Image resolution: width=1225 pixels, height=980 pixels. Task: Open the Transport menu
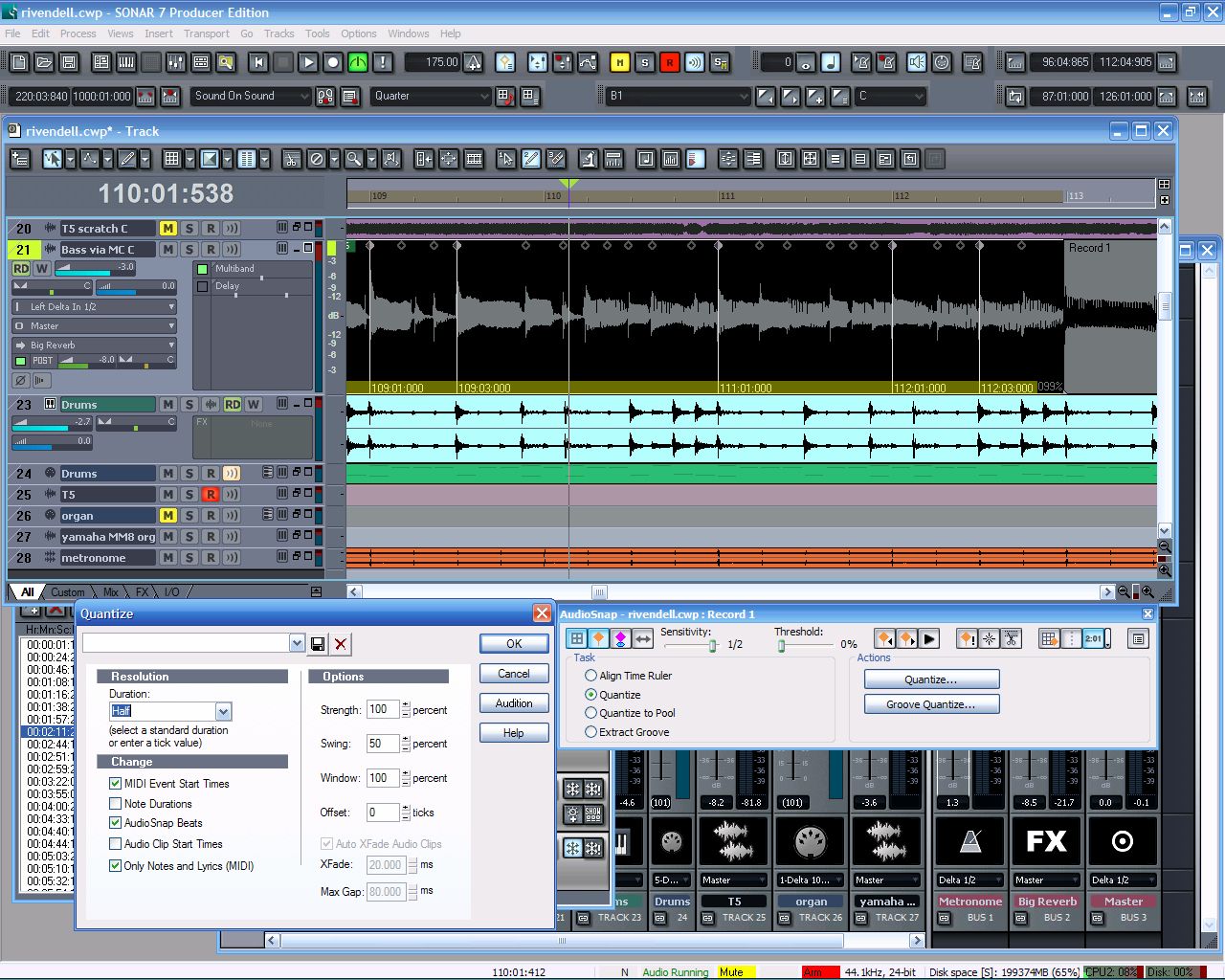click(207, 33)
